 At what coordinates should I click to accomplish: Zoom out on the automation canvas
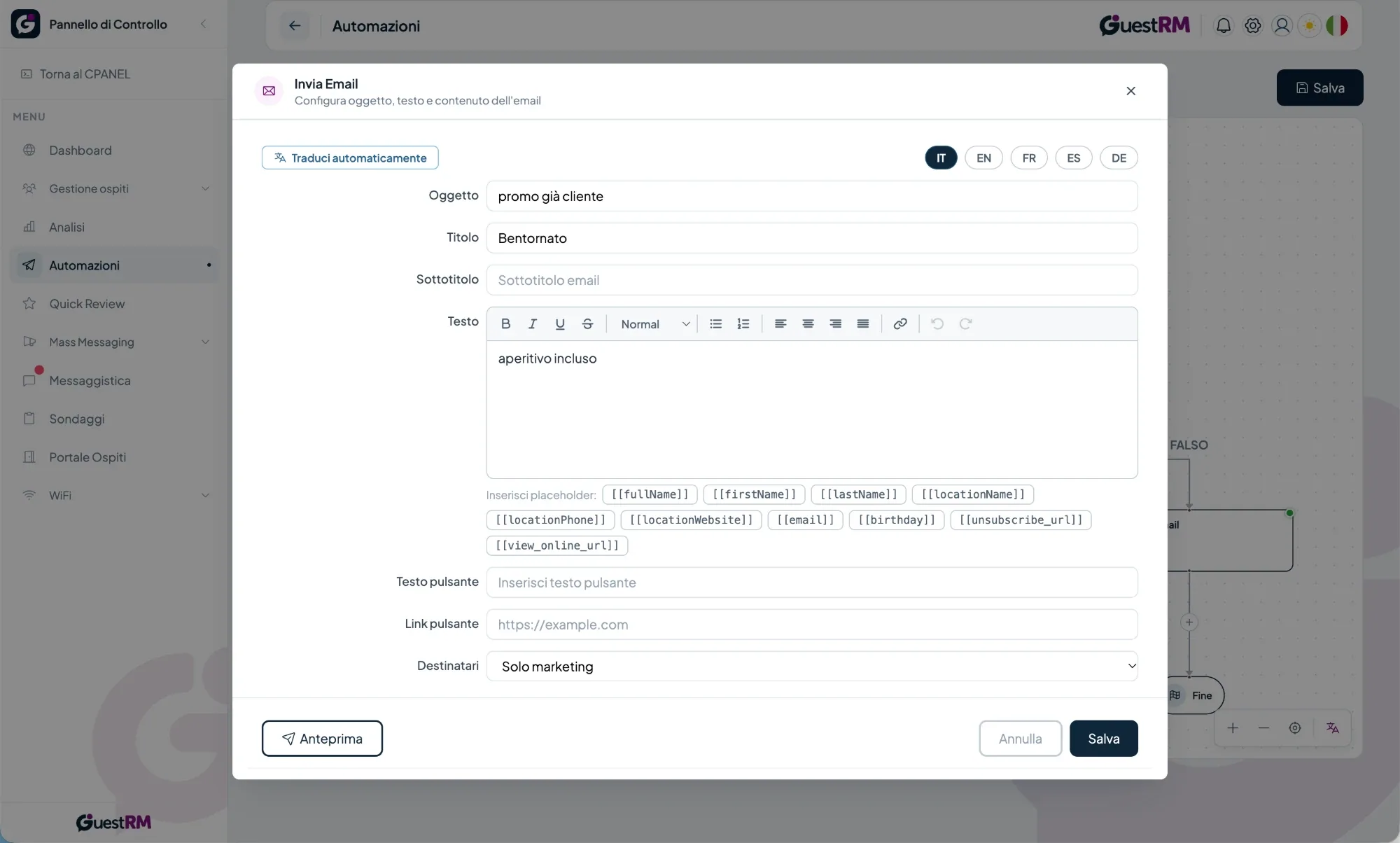point(1263,728)
